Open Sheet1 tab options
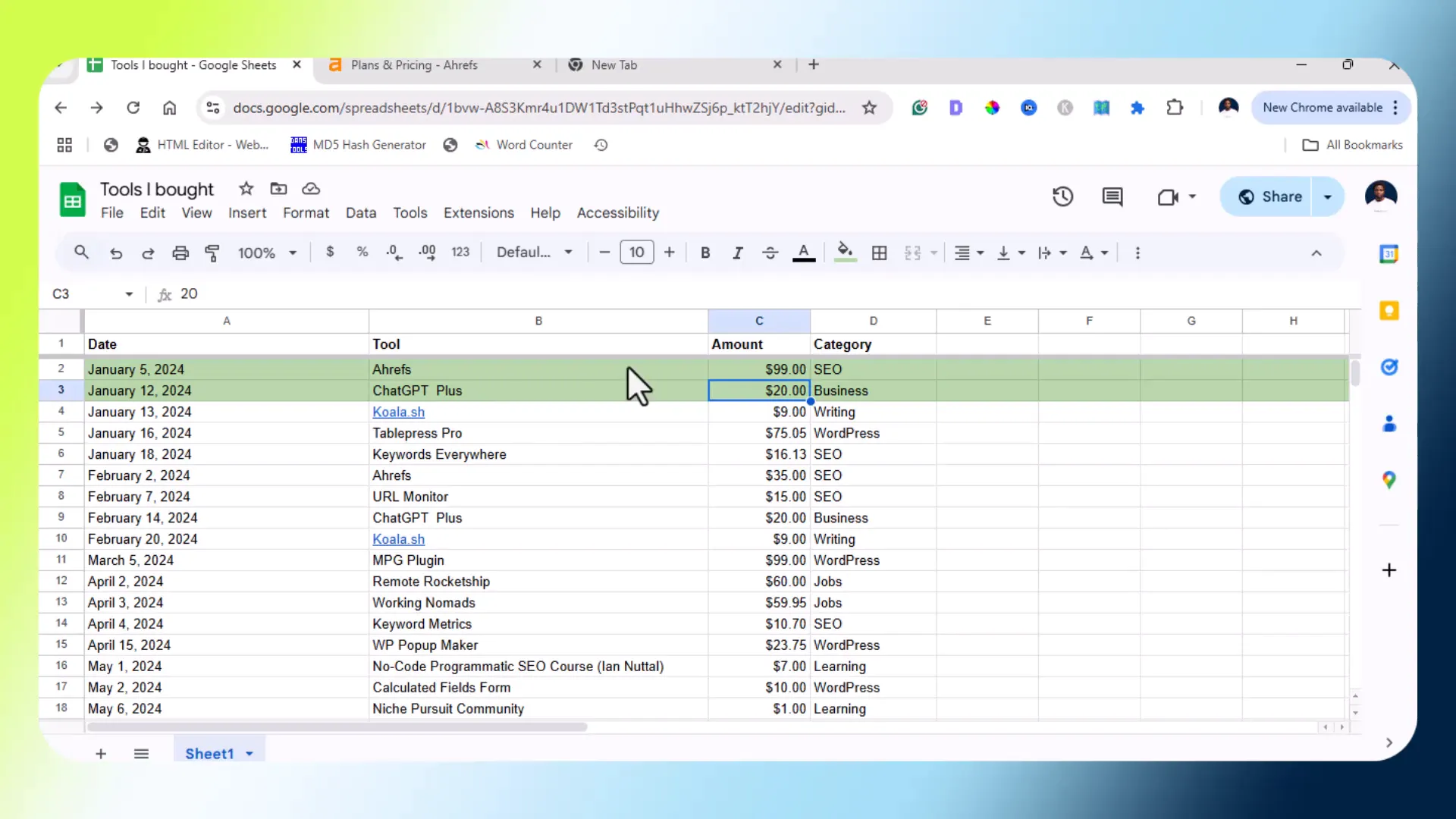Viewport: 1456px width, 819px height. [249, 755]
